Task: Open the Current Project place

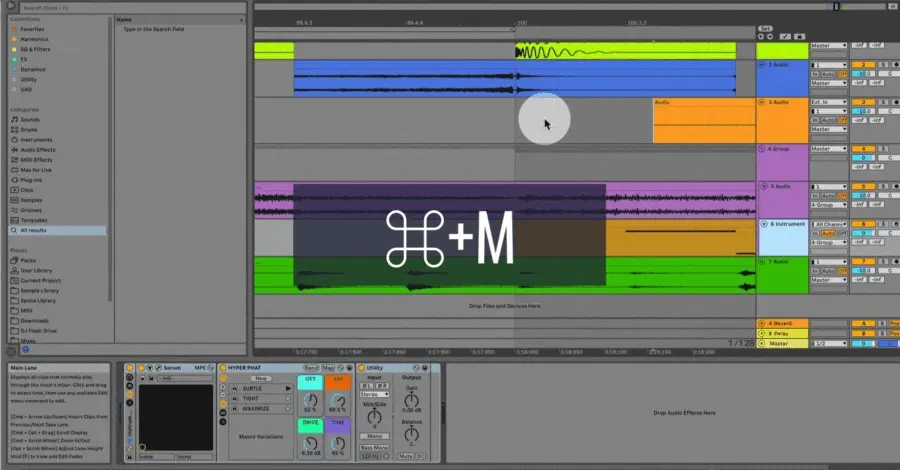Action: [40, 281]
